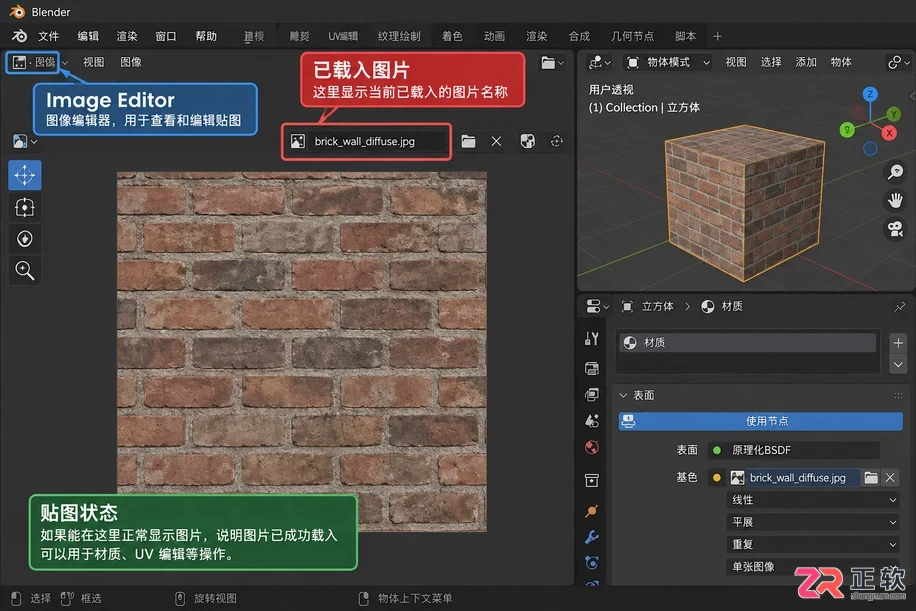Viewport: 916px width, 611px height.
Task: Open the Collection properties archive box tab
Action: coord(592,480)
